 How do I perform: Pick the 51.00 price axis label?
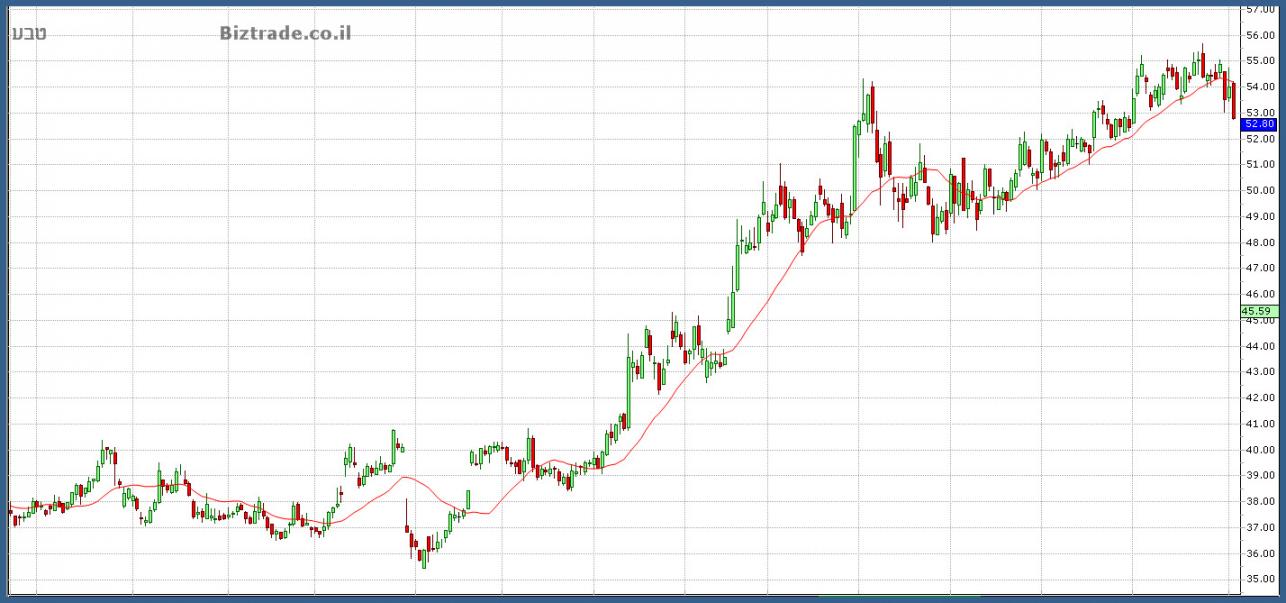[x=1259, y=165]
